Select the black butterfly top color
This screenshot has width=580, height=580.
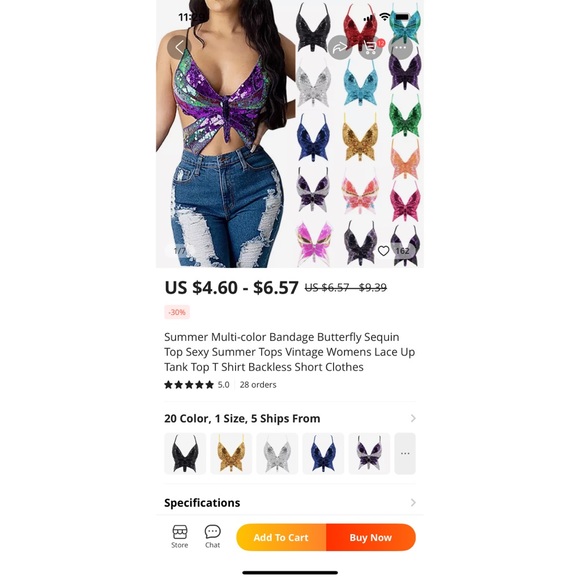pos(185,453)
